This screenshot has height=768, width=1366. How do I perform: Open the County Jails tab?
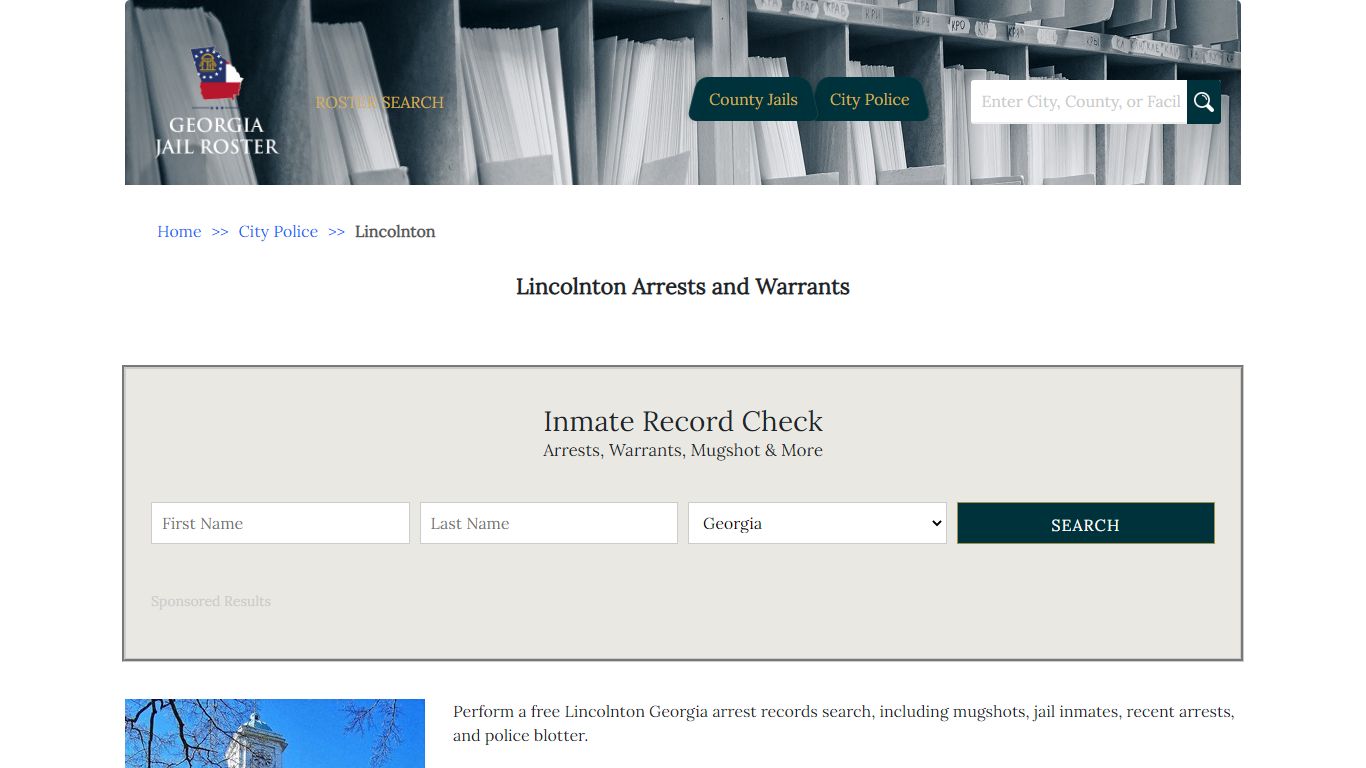pos(753,99)
